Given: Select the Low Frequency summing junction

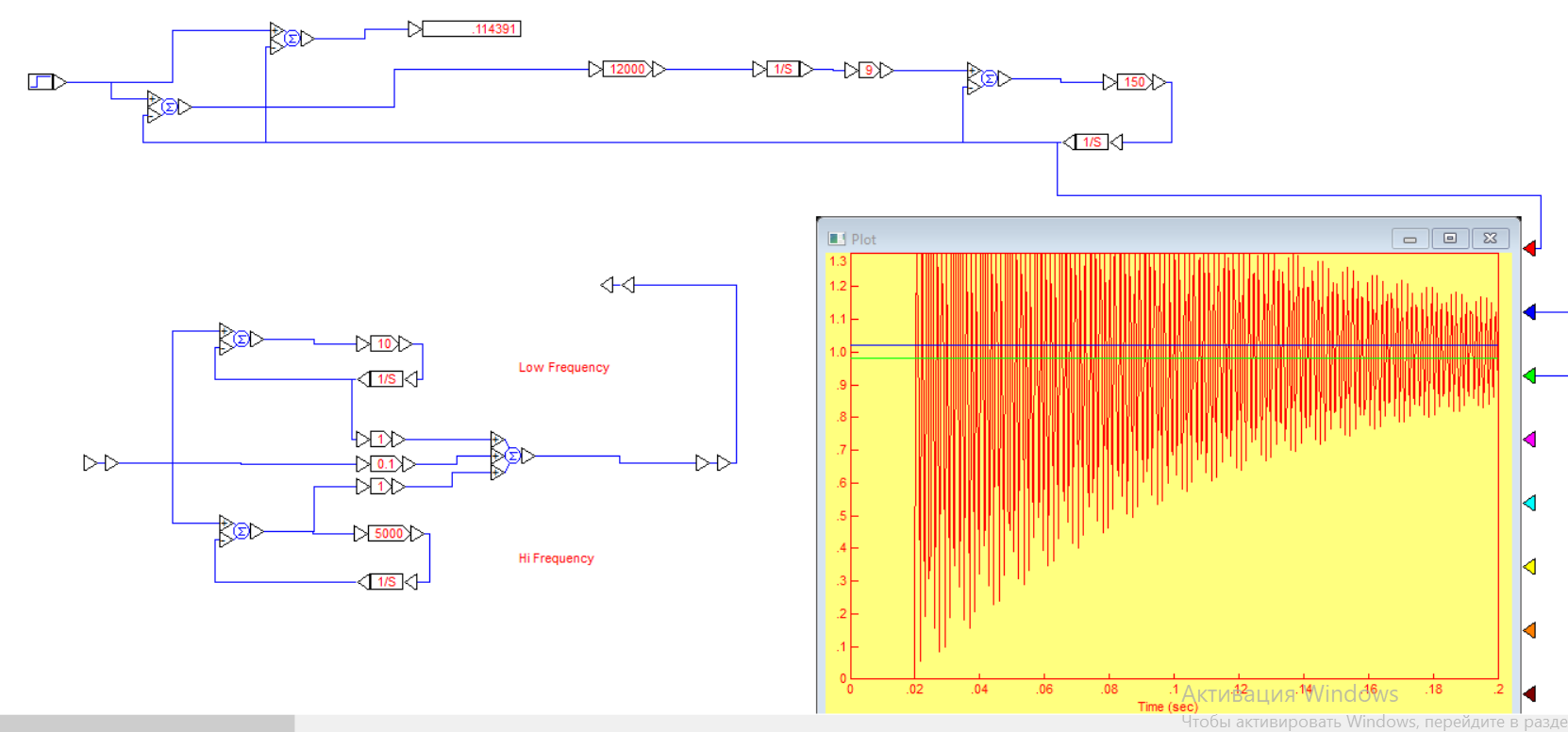Looking at the screenshot, I should (x=241, y=339).
